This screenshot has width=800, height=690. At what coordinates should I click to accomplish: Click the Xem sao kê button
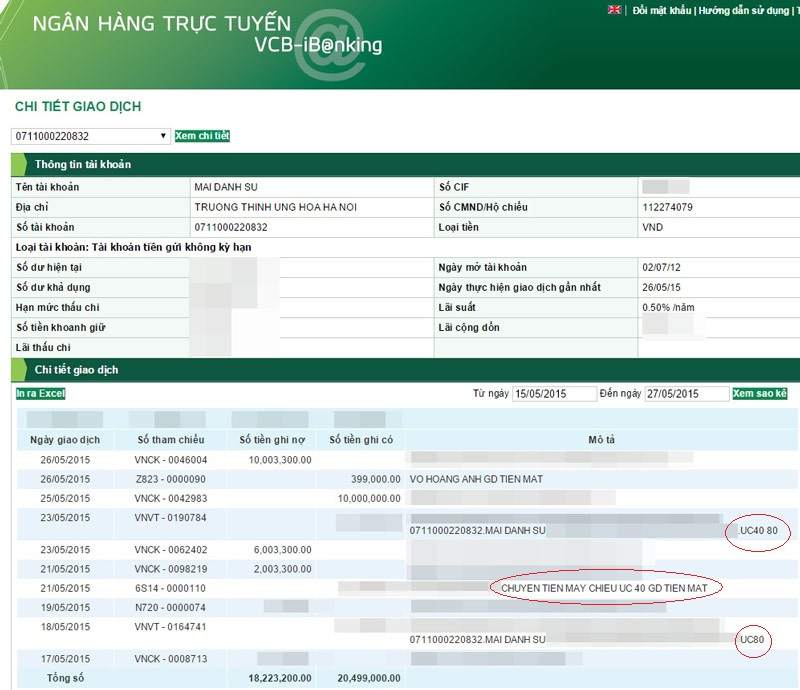pyautogui.click(x=760, y=393)
